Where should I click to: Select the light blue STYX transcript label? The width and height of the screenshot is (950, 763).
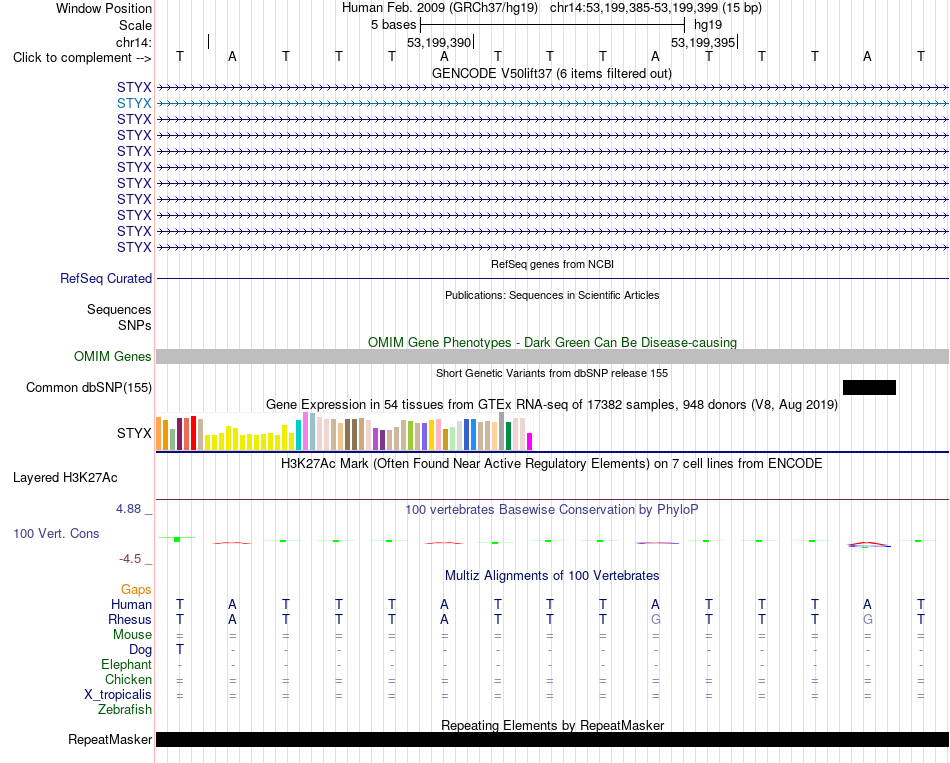point(134,104)
